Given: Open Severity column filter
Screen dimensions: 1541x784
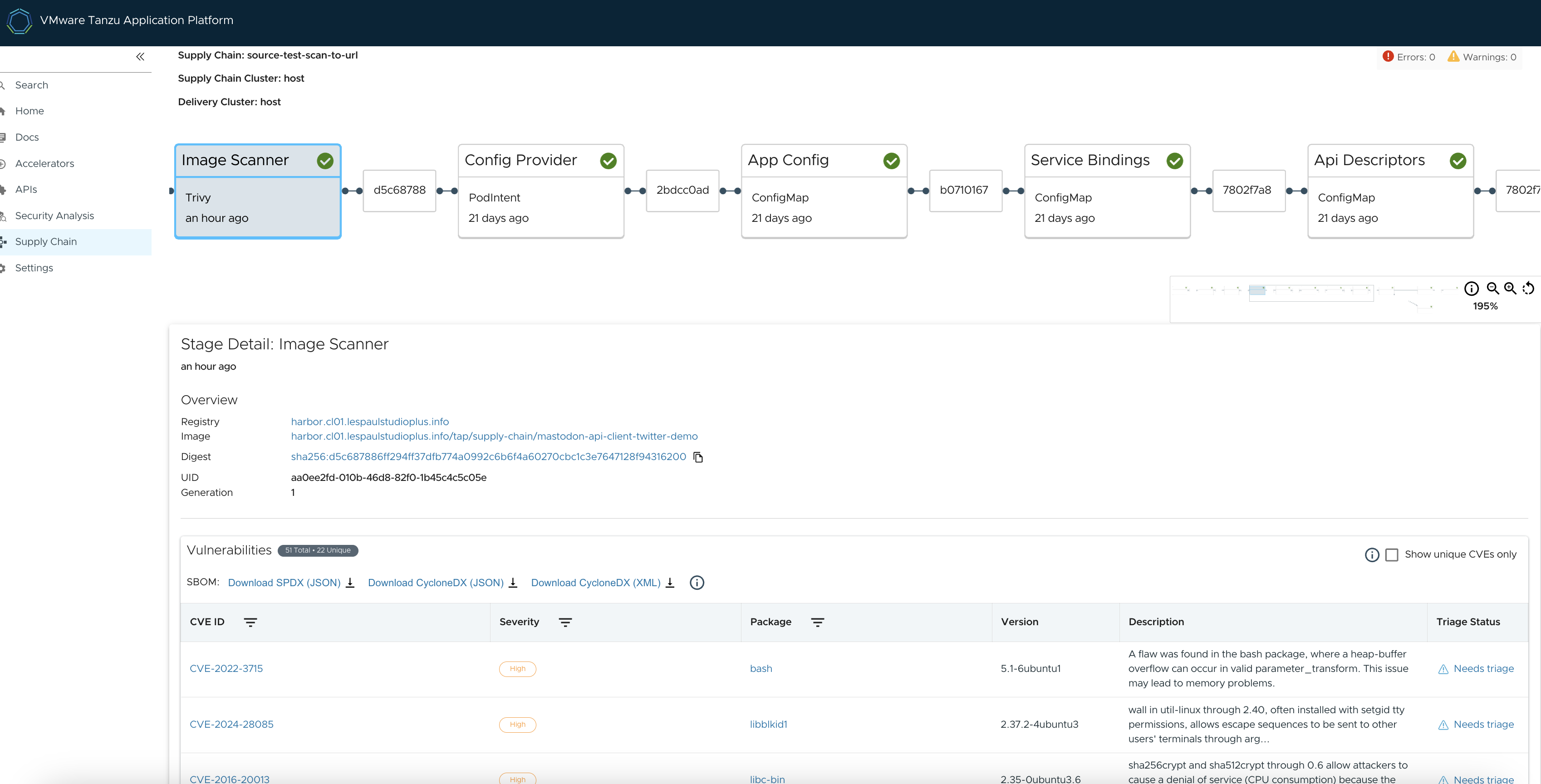Looking at the screenshot, I should (564, 622).
